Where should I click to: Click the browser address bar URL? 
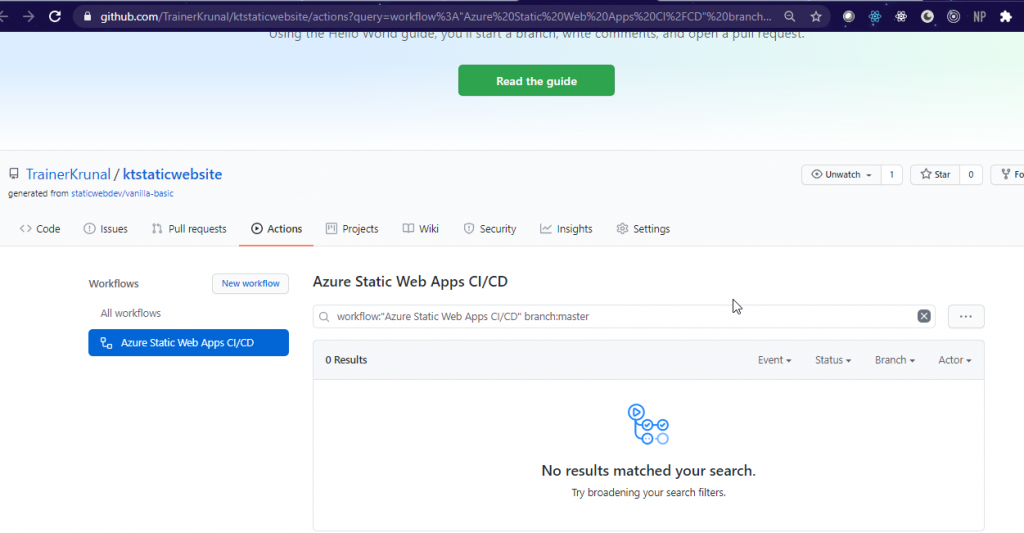tap(435, 16)
